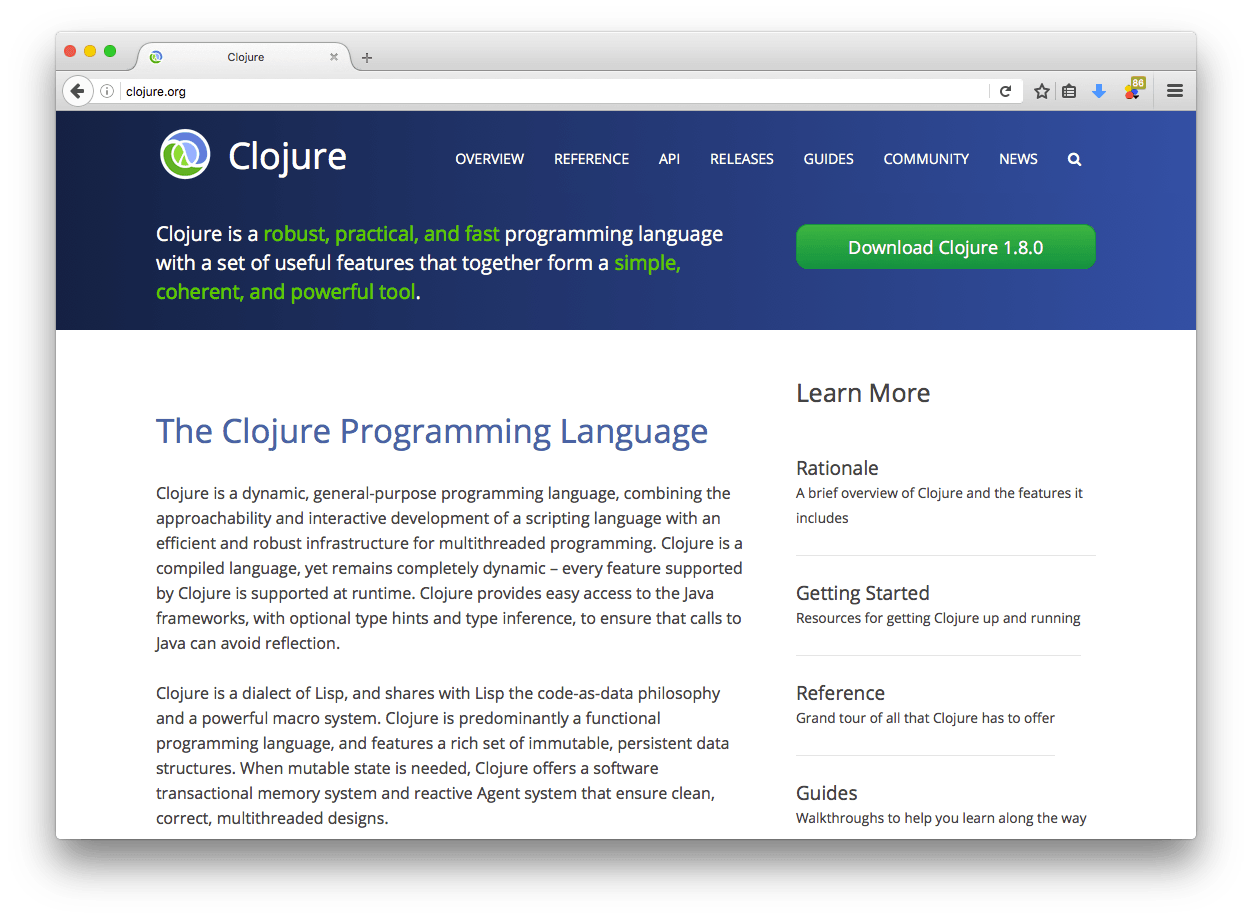Image resolution: width=1252 pixels, height=919 pixels.
Task: Open the NEWS navigation item
Action: 1018,159
